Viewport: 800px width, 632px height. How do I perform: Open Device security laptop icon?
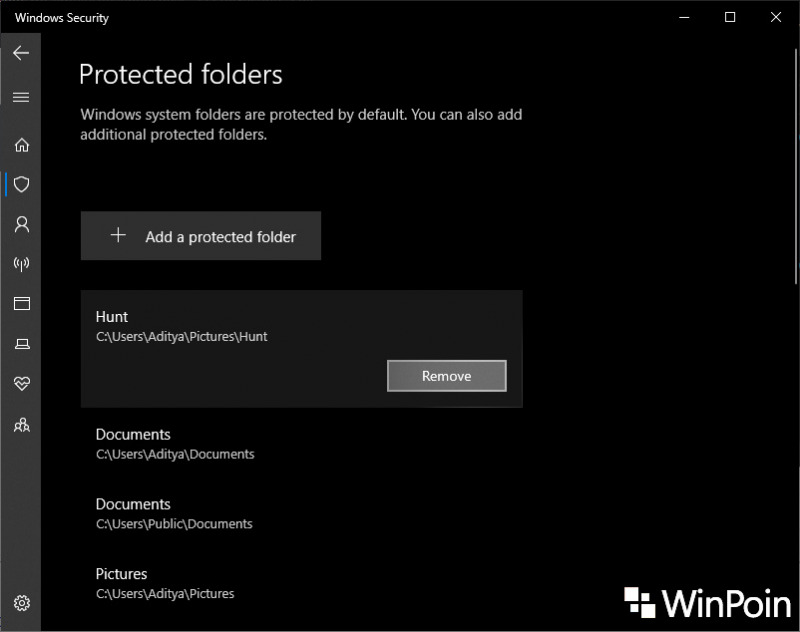pos(21,344)
